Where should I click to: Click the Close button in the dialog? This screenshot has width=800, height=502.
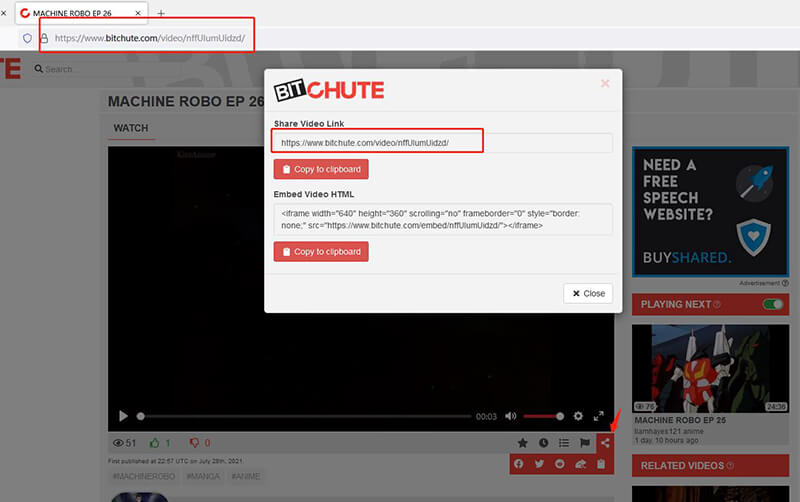(588, 293)
